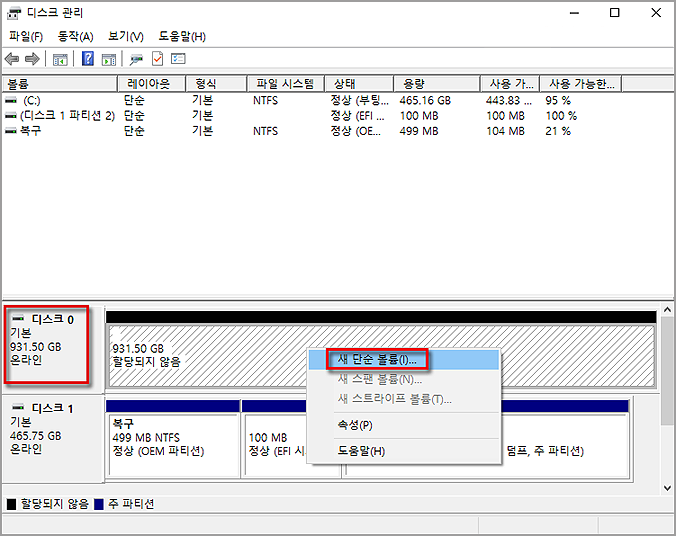Screen dimensions: 676x536
Task: Click the disk pane vertical scrollbar thumb
Action: tap(667, 372)
